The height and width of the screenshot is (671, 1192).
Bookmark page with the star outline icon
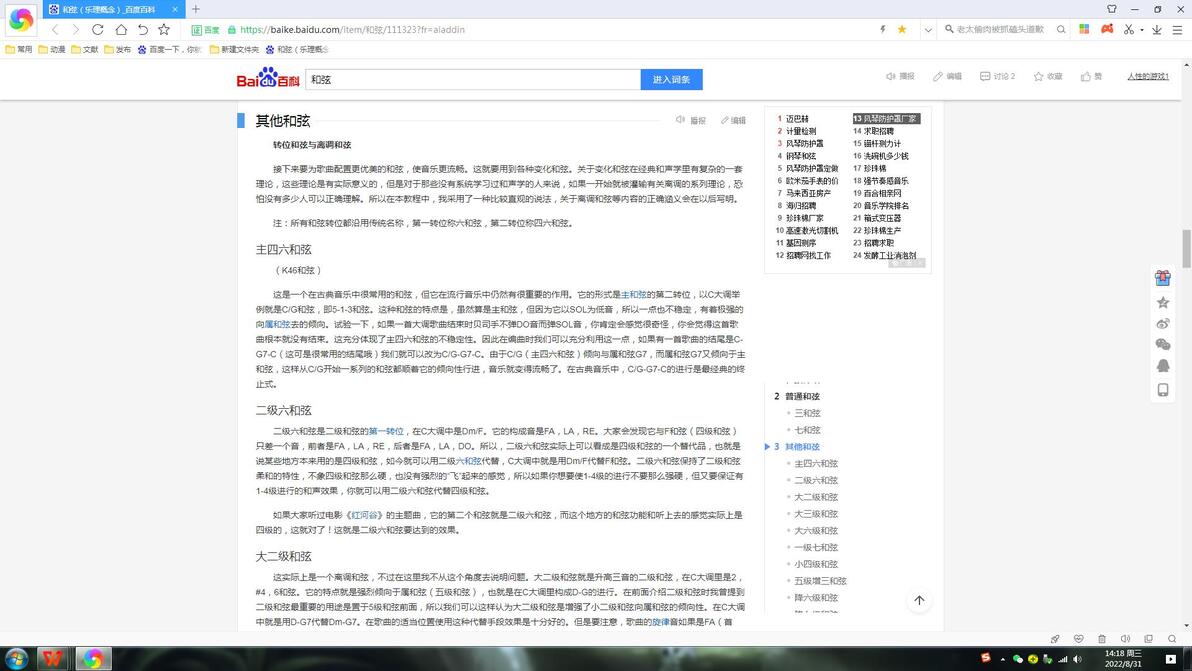tap(163, 30)
